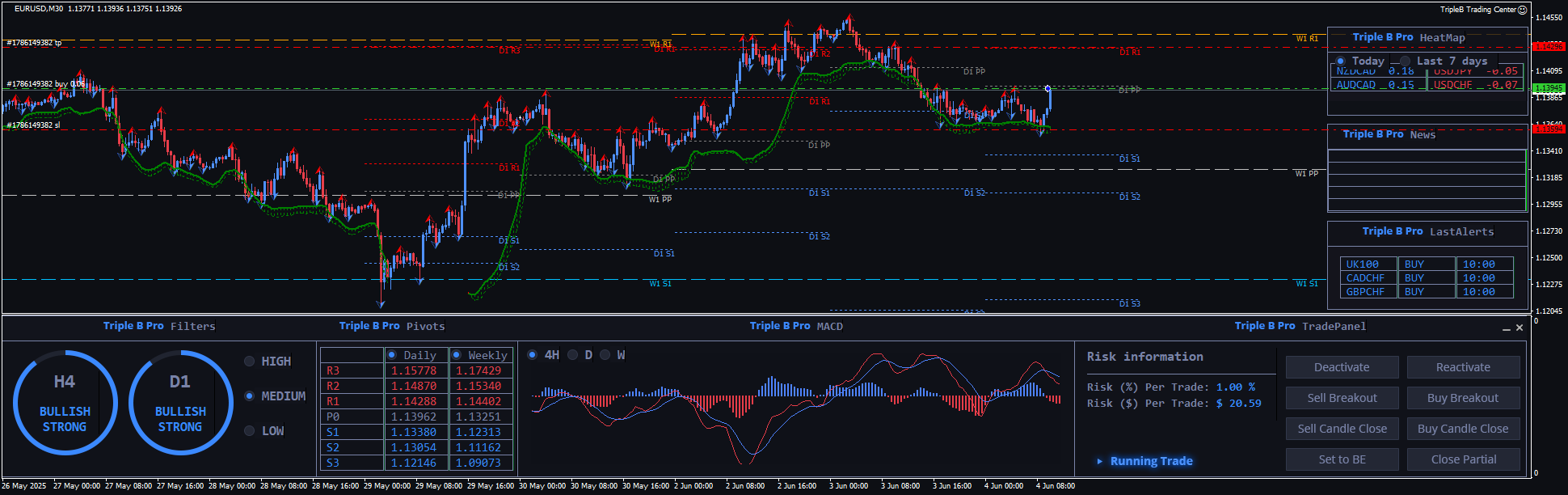The image size is (1568, 495).
Task: Switch MACD timeframe to W
Action: 605,355
